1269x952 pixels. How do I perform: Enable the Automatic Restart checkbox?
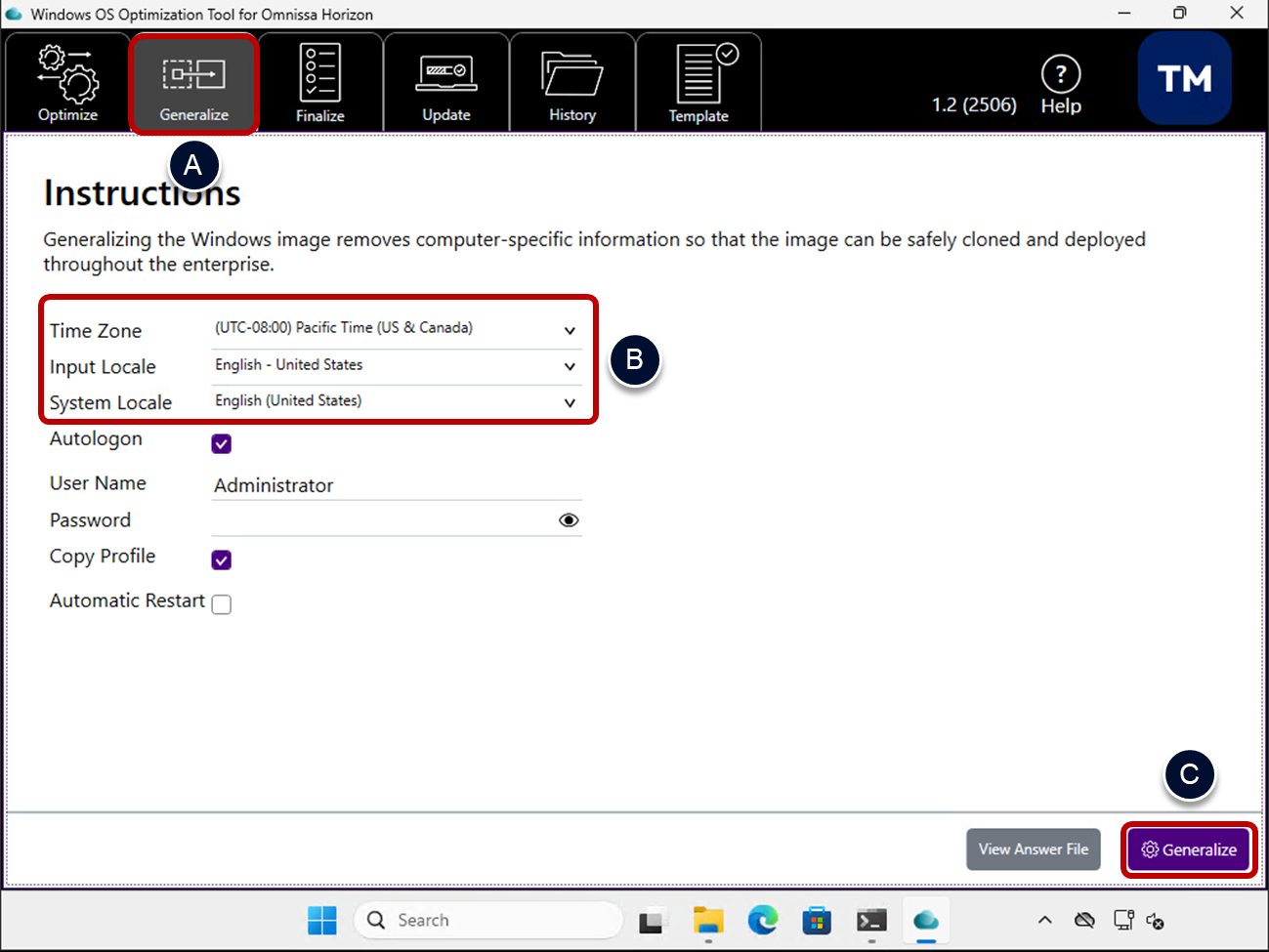(x=222, y=604)
